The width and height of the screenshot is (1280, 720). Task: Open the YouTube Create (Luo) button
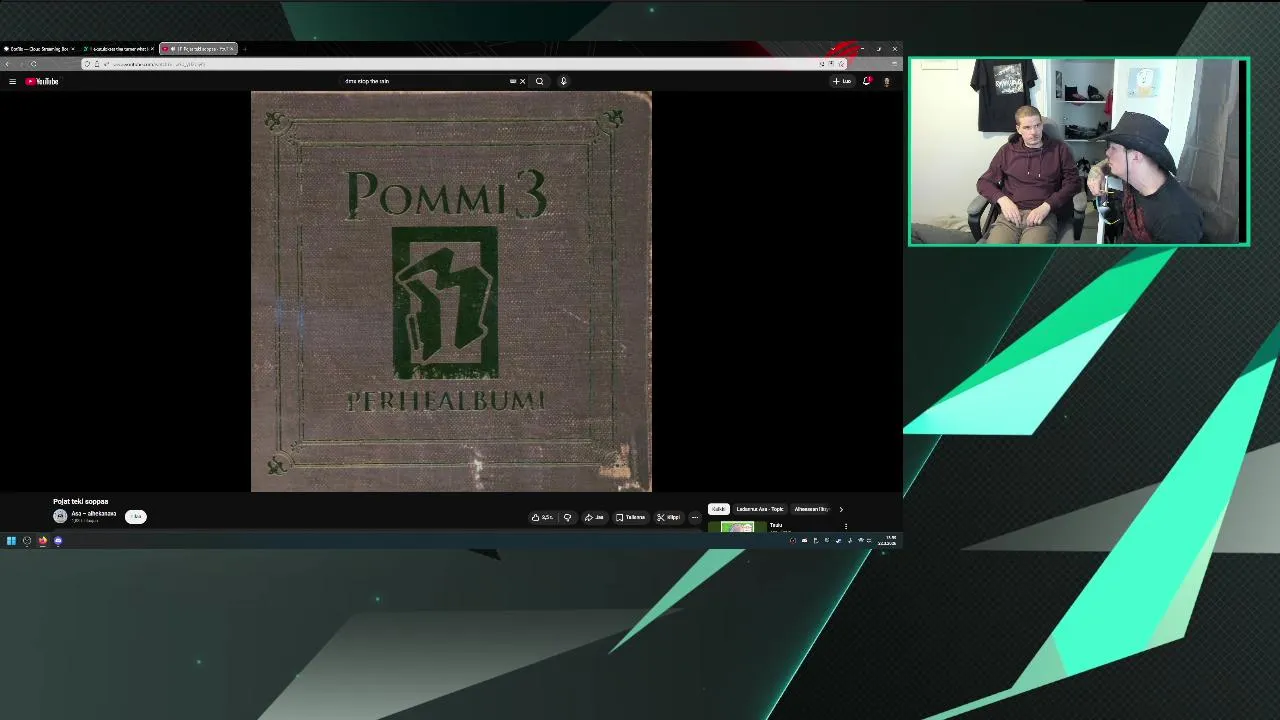(x=842, y=81)
